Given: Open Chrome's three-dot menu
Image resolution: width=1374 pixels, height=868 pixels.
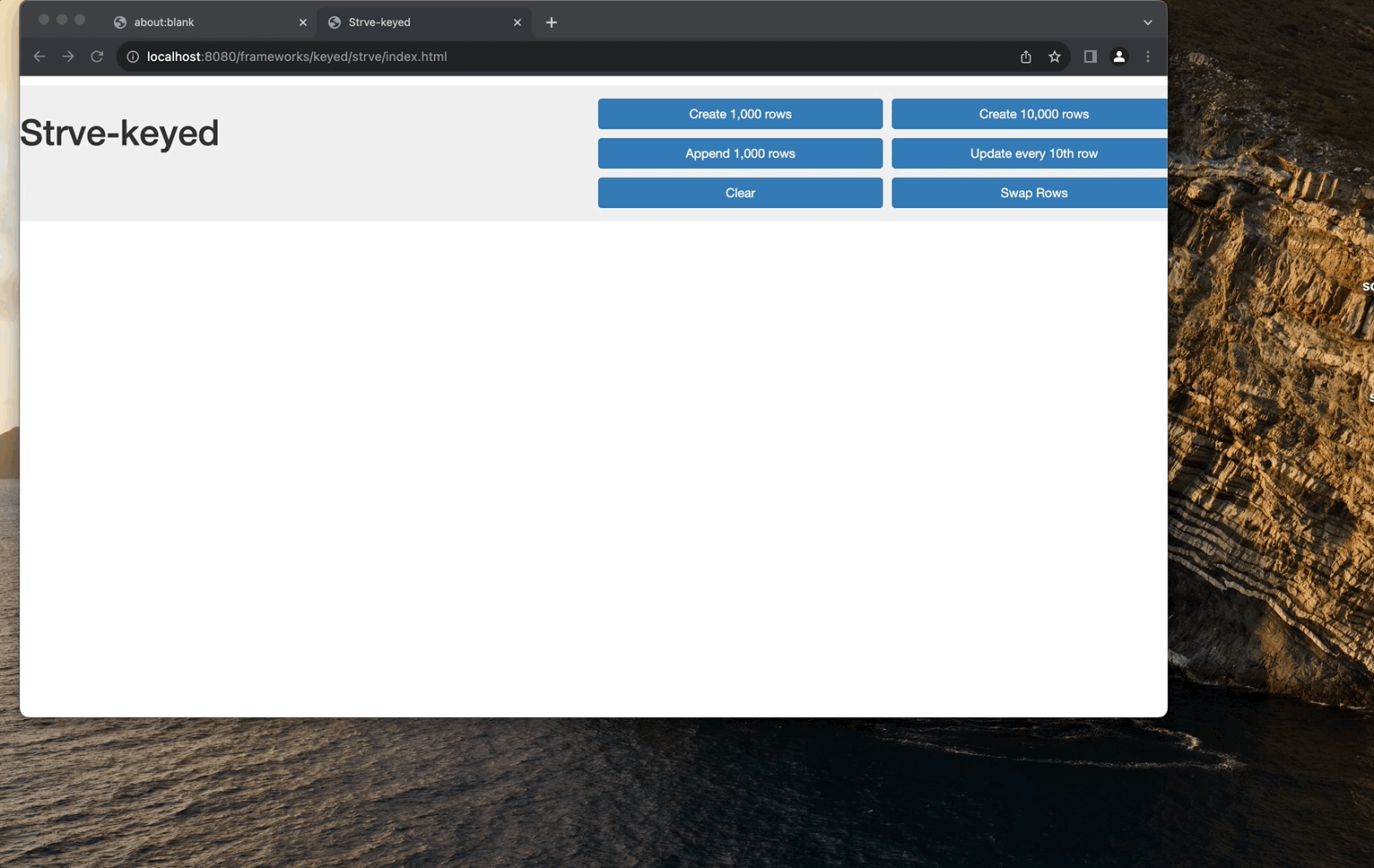Looking at the screenshot, I should point(1148,56).
